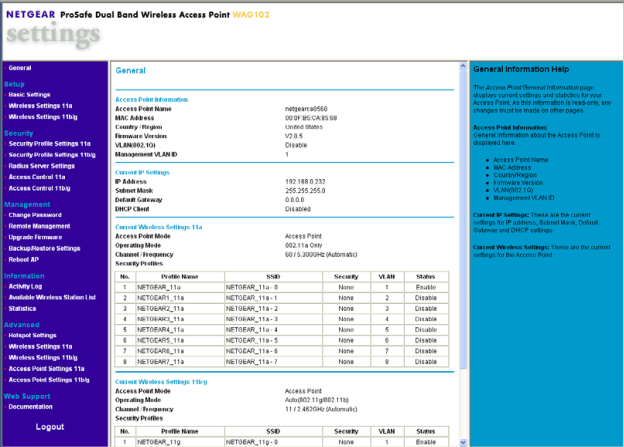The height and width of the screenshot is (447, 624).
Task: Open Change Password page
Action: pyautogui.click(x=35, y=215)
